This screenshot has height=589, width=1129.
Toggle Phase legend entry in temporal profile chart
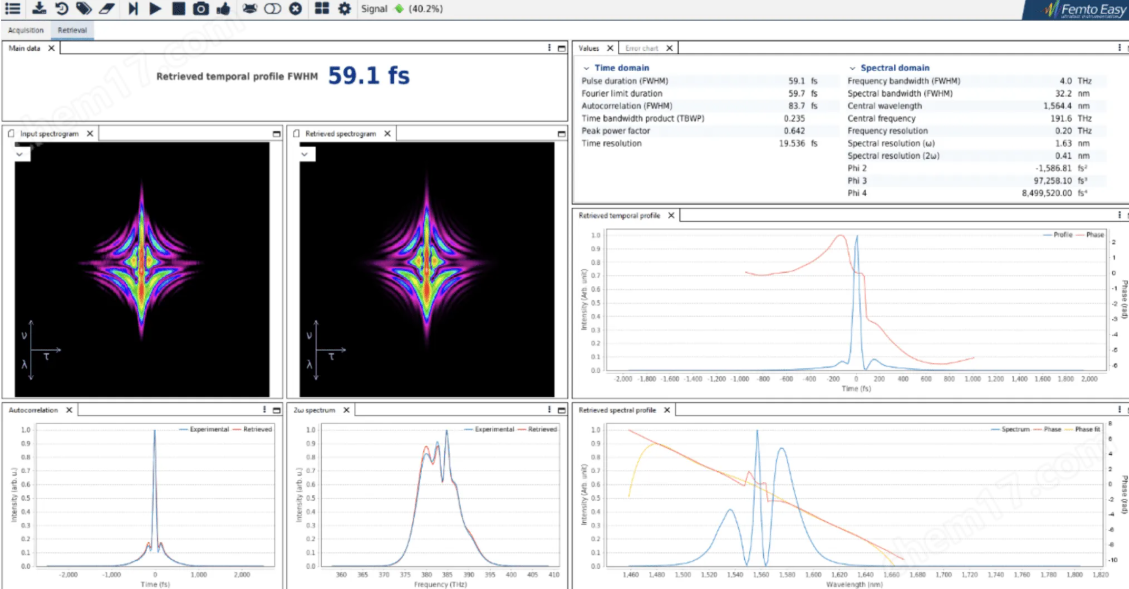[x=1090, y=235]
